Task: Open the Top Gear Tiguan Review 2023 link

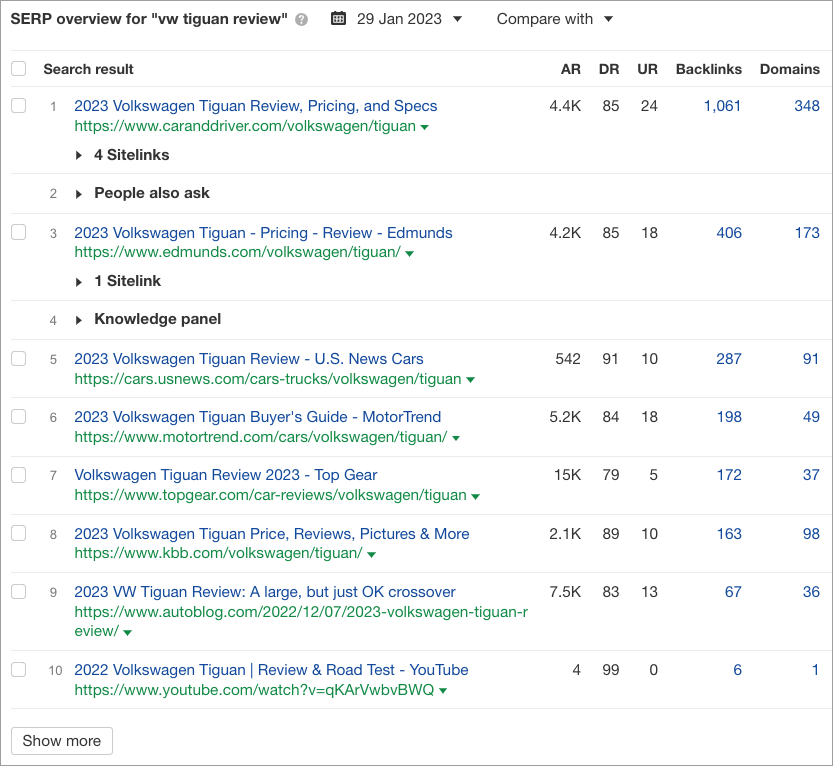Action: click(226, 475)
